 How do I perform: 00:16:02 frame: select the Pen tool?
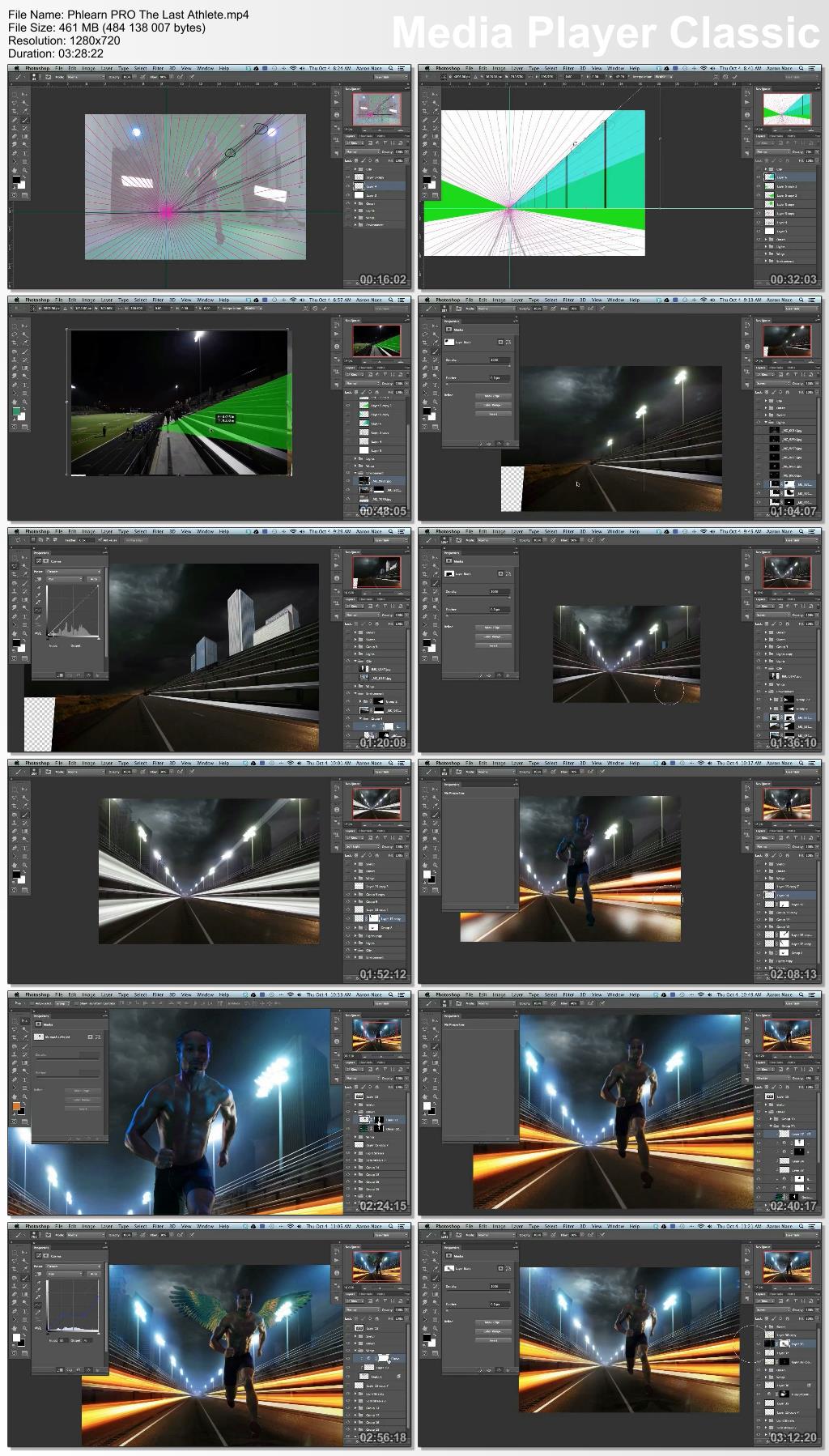point(15,153)
